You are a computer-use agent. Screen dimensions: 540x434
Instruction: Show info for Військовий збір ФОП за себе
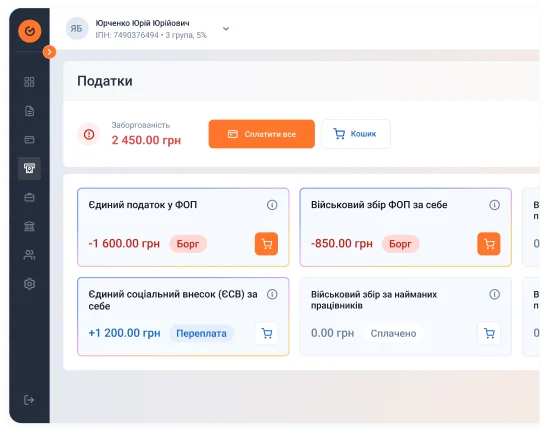click(495, 205)
